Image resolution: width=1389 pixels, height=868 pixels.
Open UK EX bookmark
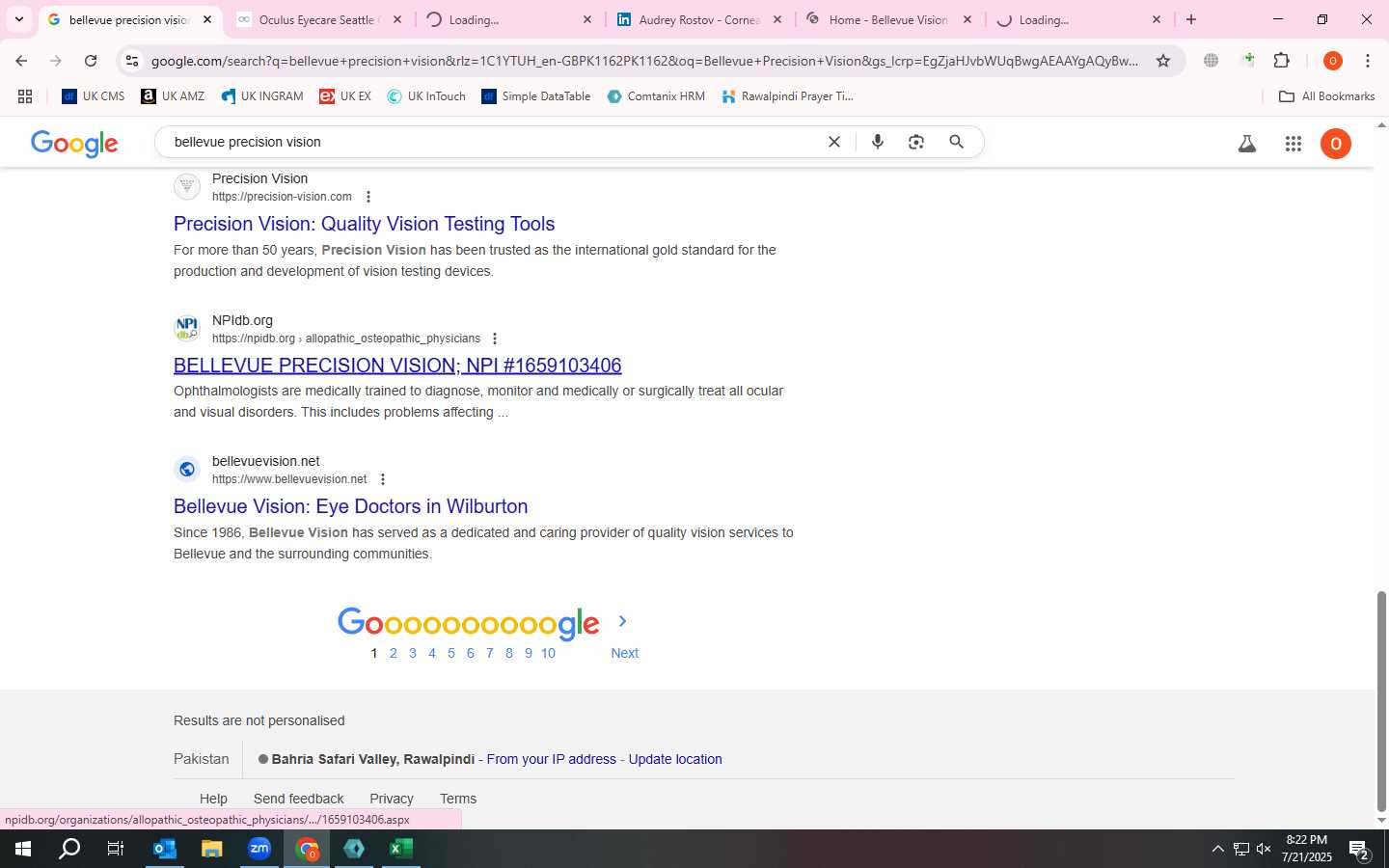pyautogui.click(x=345, y=96)
